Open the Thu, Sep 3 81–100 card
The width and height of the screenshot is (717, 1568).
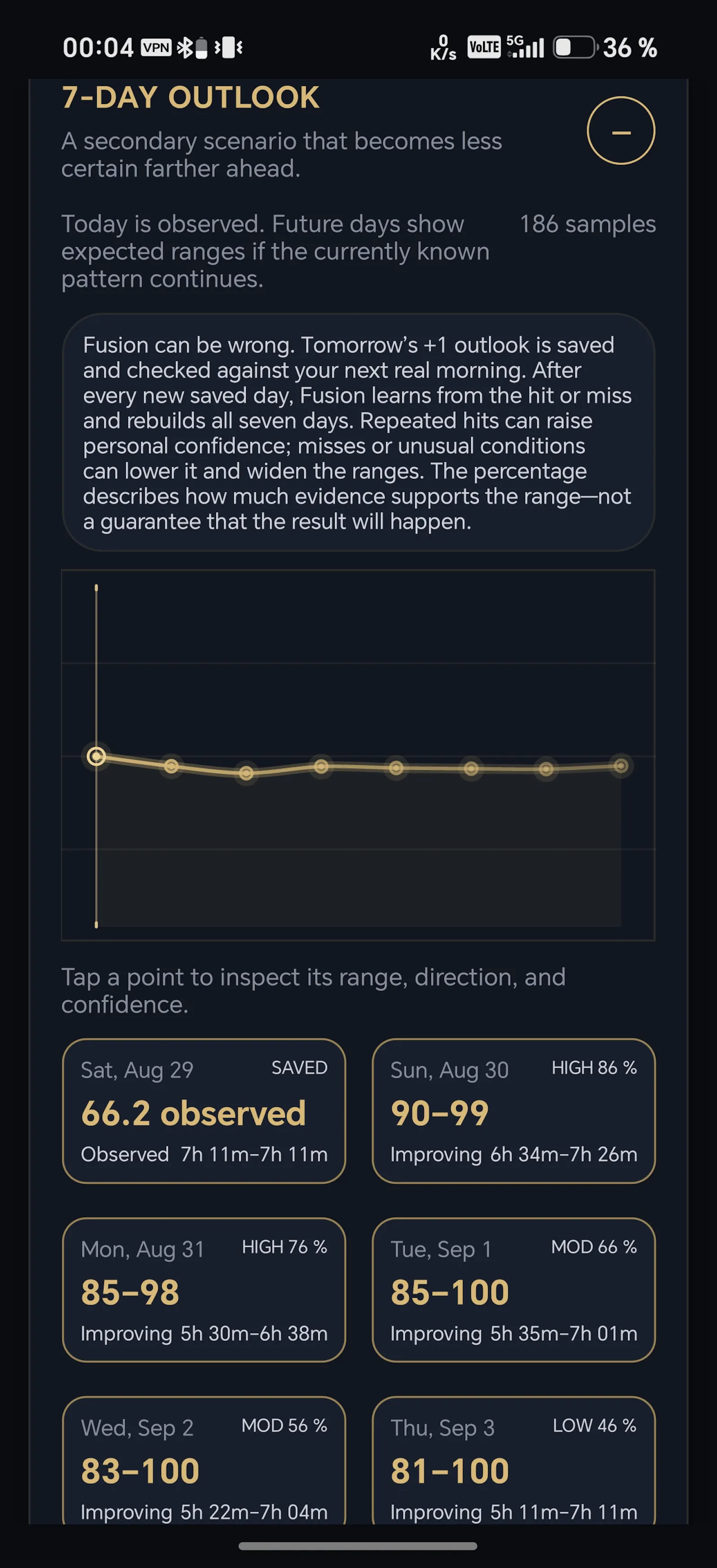pyautogui.click(x=514, y=1461)
